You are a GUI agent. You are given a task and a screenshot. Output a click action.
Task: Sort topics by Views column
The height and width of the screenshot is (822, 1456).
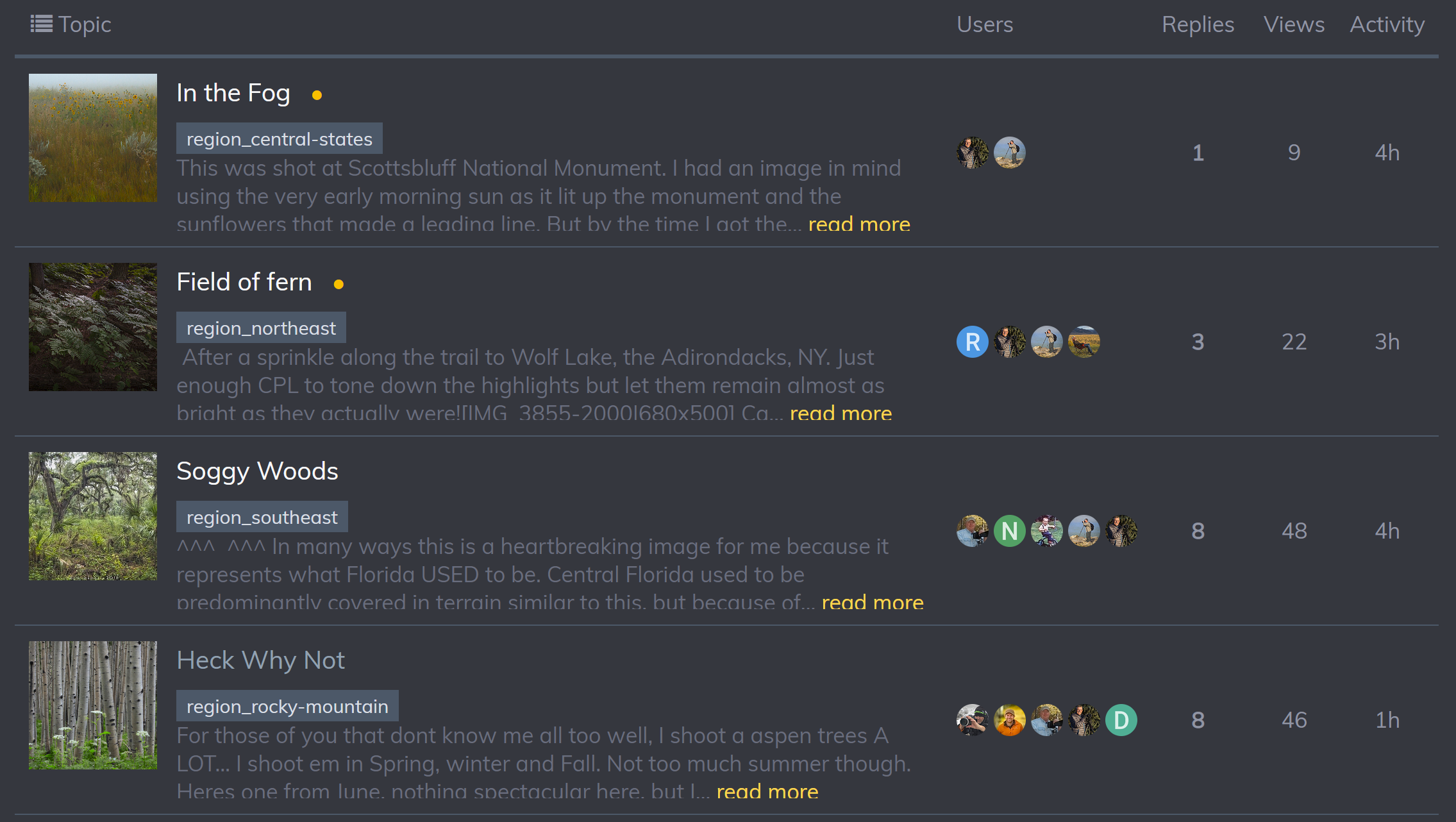(1294, 24)
